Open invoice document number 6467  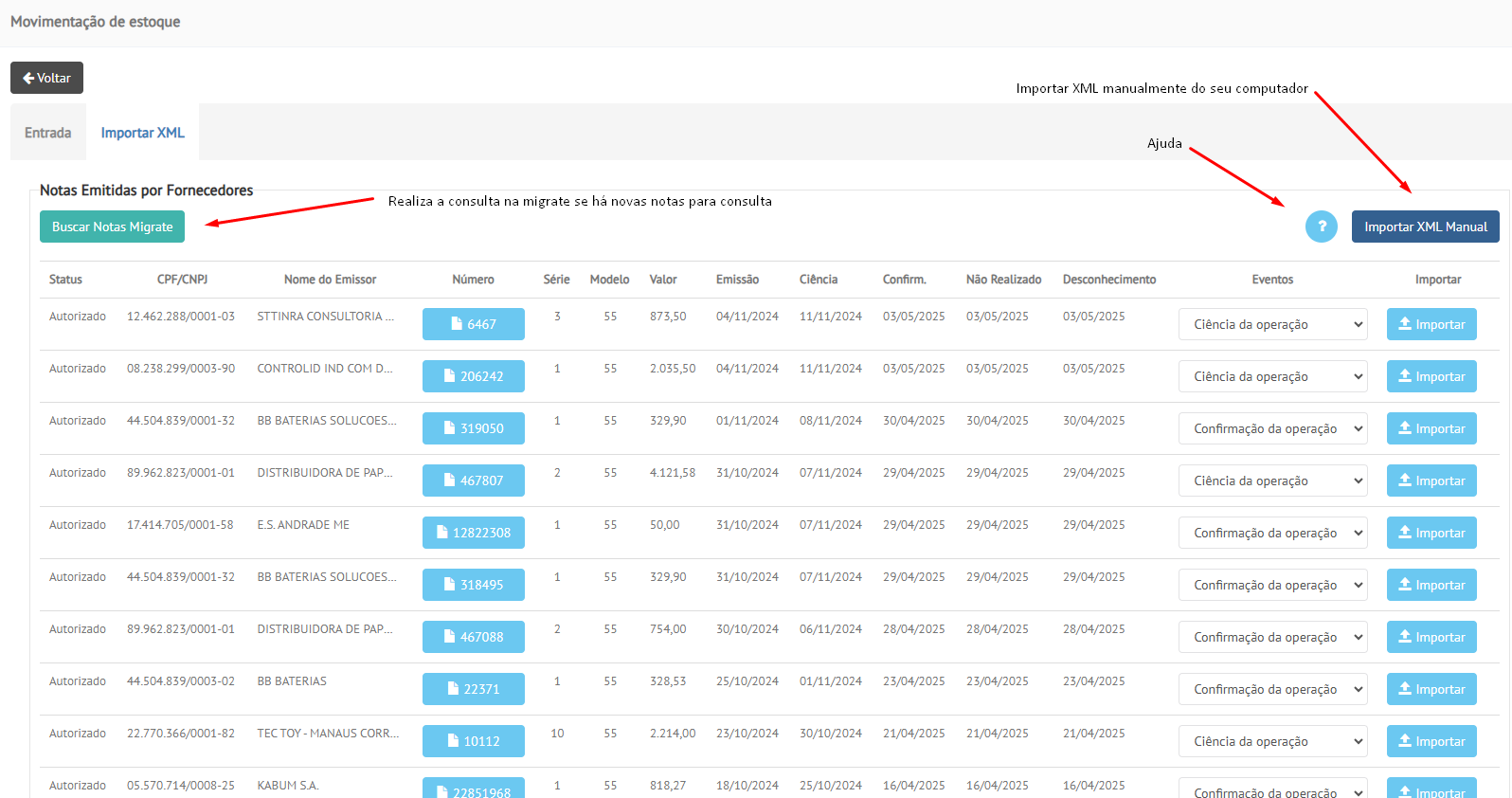[x=473, y=324]
